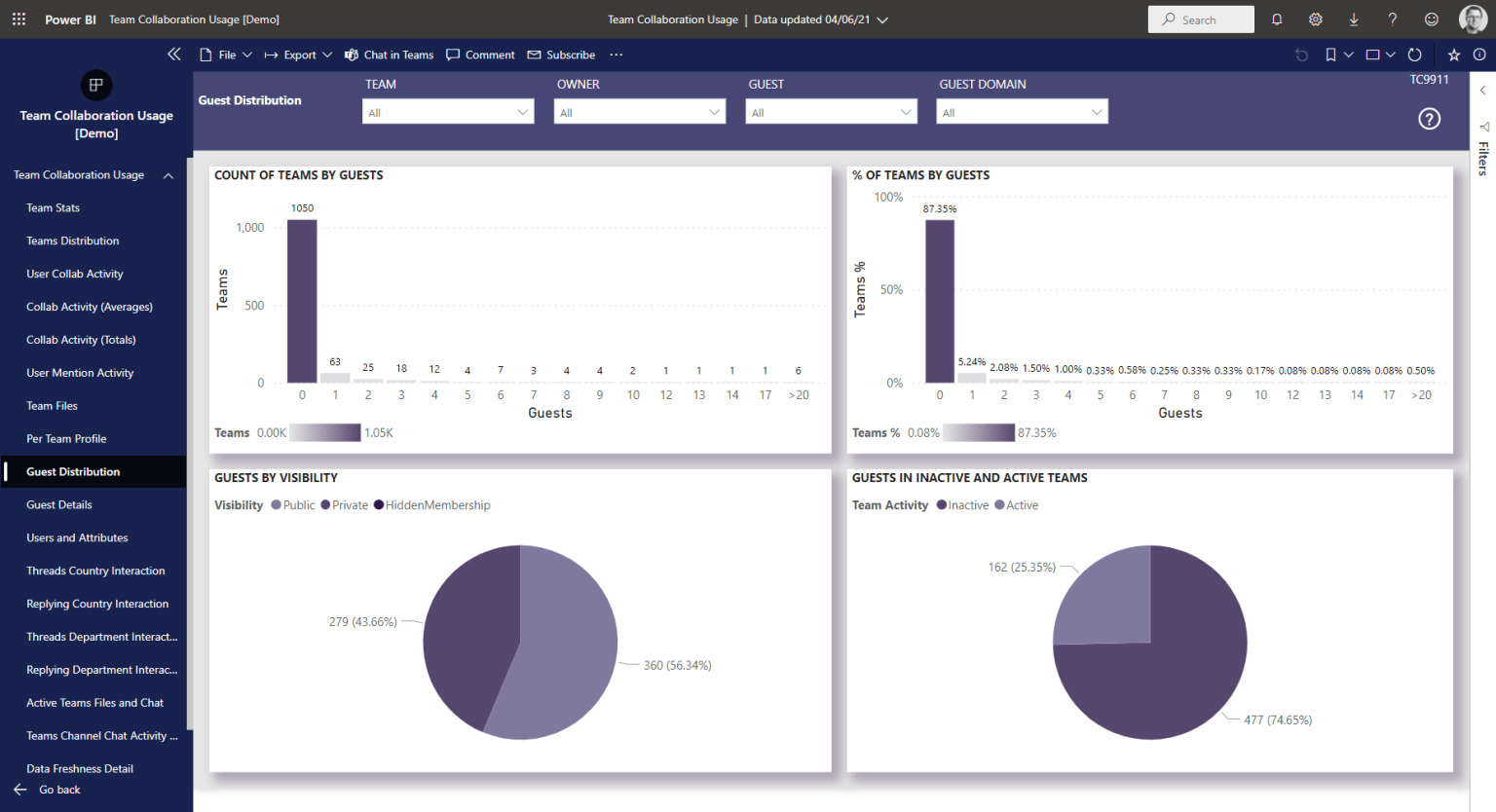Open the user profile picture
Viewport: 1496px width, 812px height.
[x=1473, y=19]
